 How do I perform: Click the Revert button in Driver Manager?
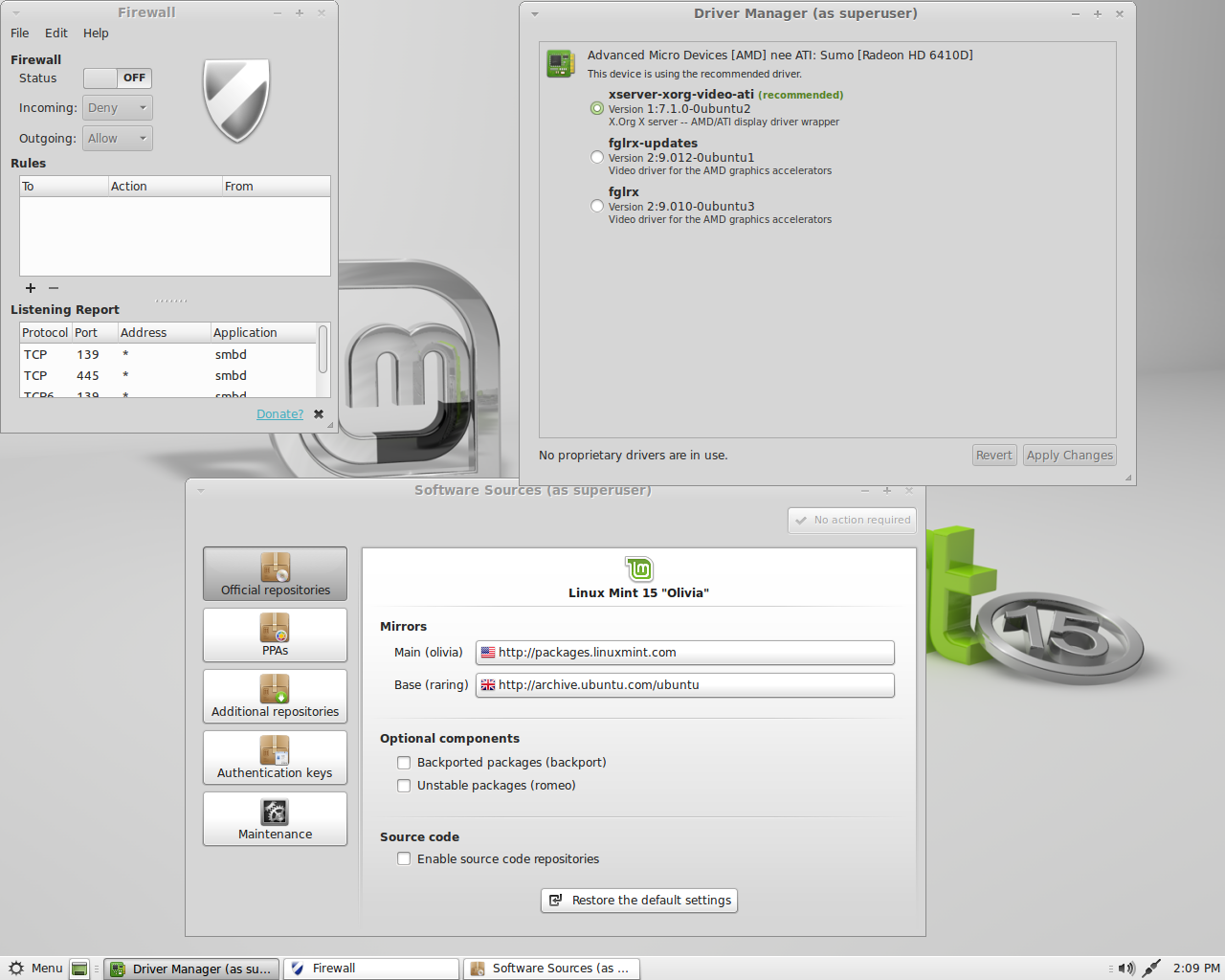pos(994,456)
